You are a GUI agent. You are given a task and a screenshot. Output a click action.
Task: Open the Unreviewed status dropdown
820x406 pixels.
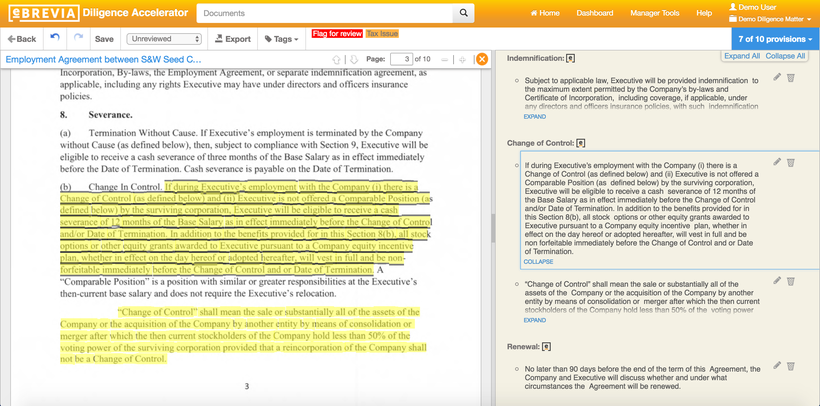pos(164,39)
